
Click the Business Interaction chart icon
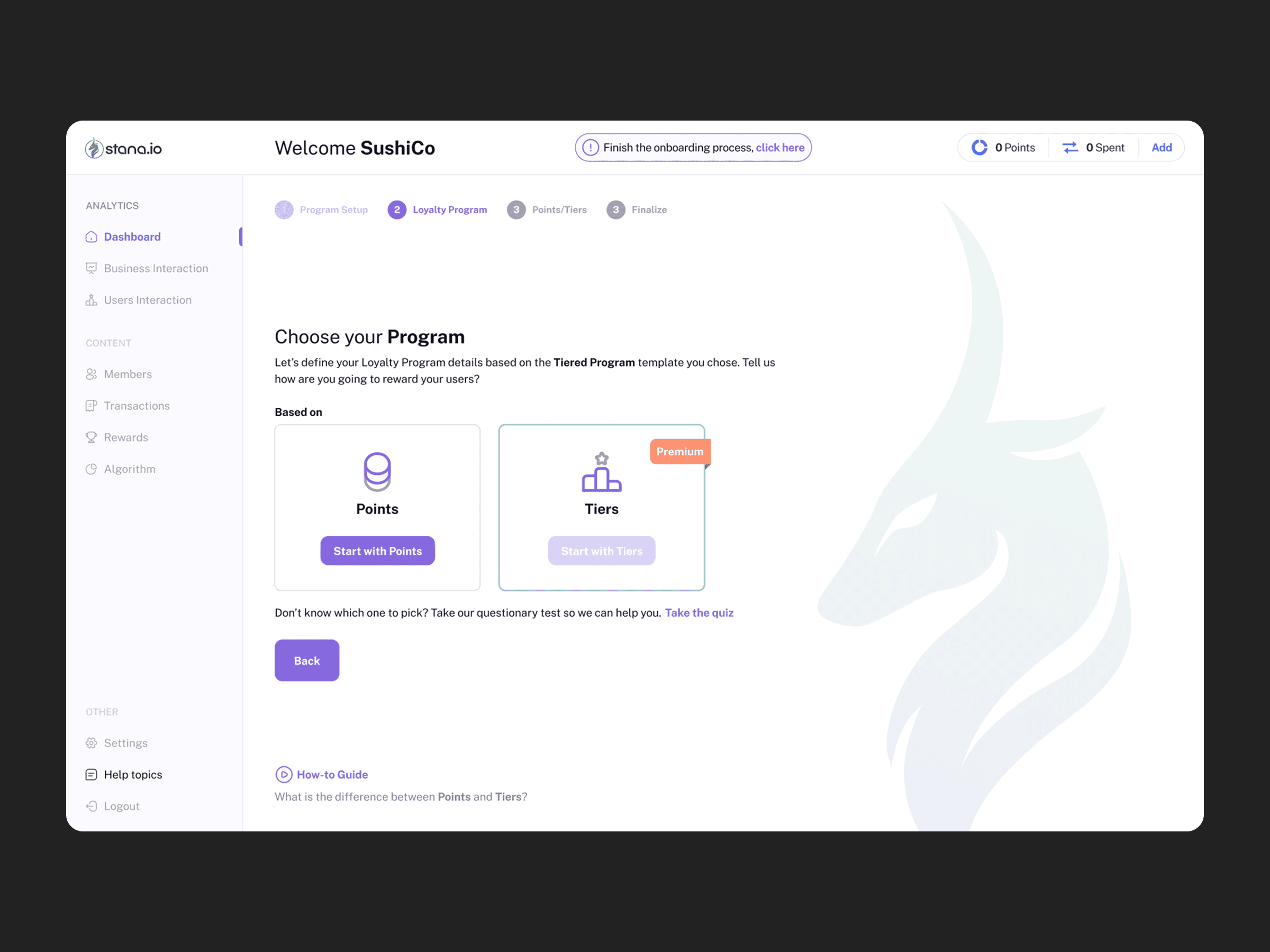pos(92,269)
